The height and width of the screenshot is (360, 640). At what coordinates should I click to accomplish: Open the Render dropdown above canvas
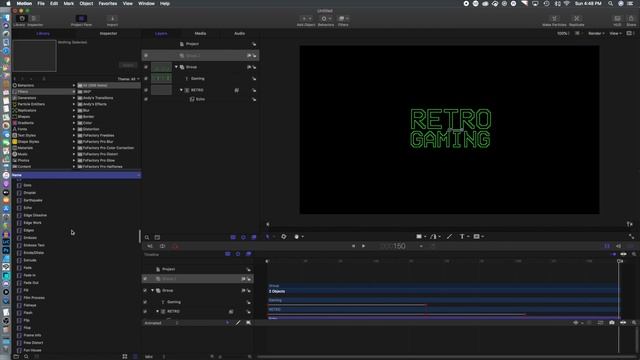(596, 33)
